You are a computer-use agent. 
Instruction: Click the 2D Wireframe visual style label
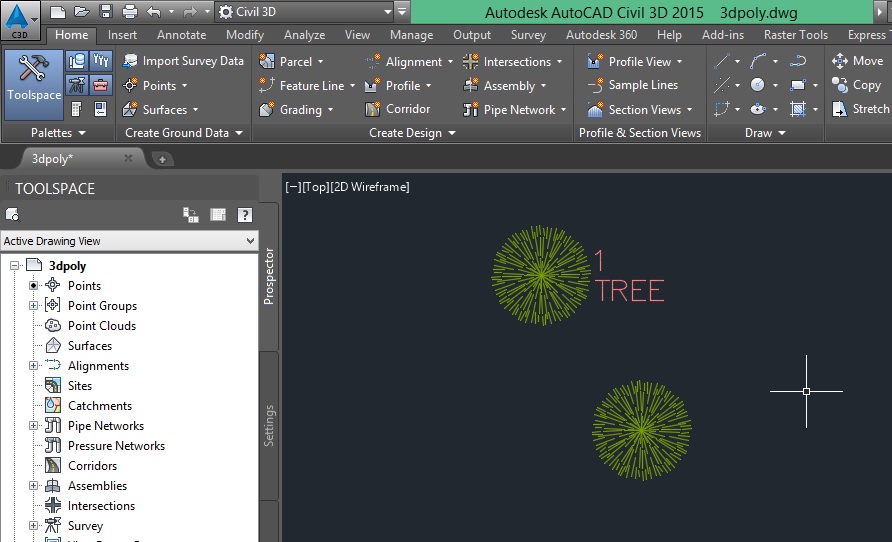pyautogui.click(x=371, y=187)
